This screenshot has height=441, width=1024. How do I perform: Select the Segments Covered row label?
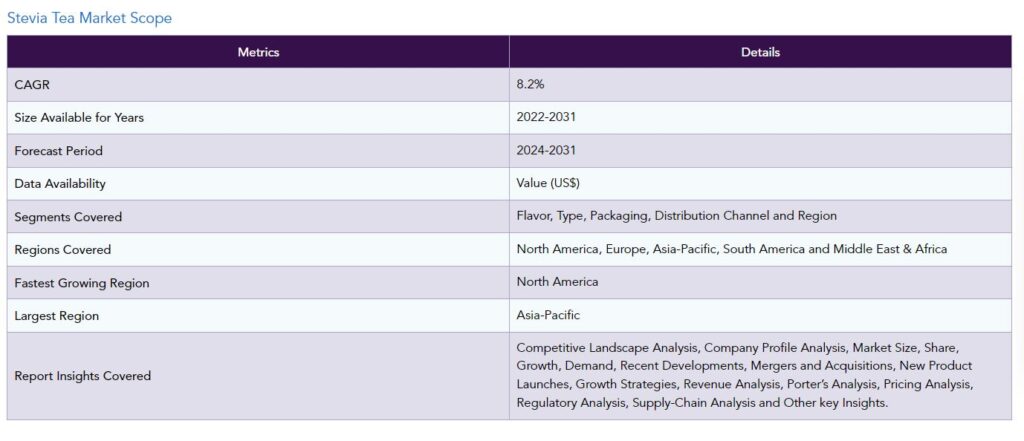coord(68,217)
